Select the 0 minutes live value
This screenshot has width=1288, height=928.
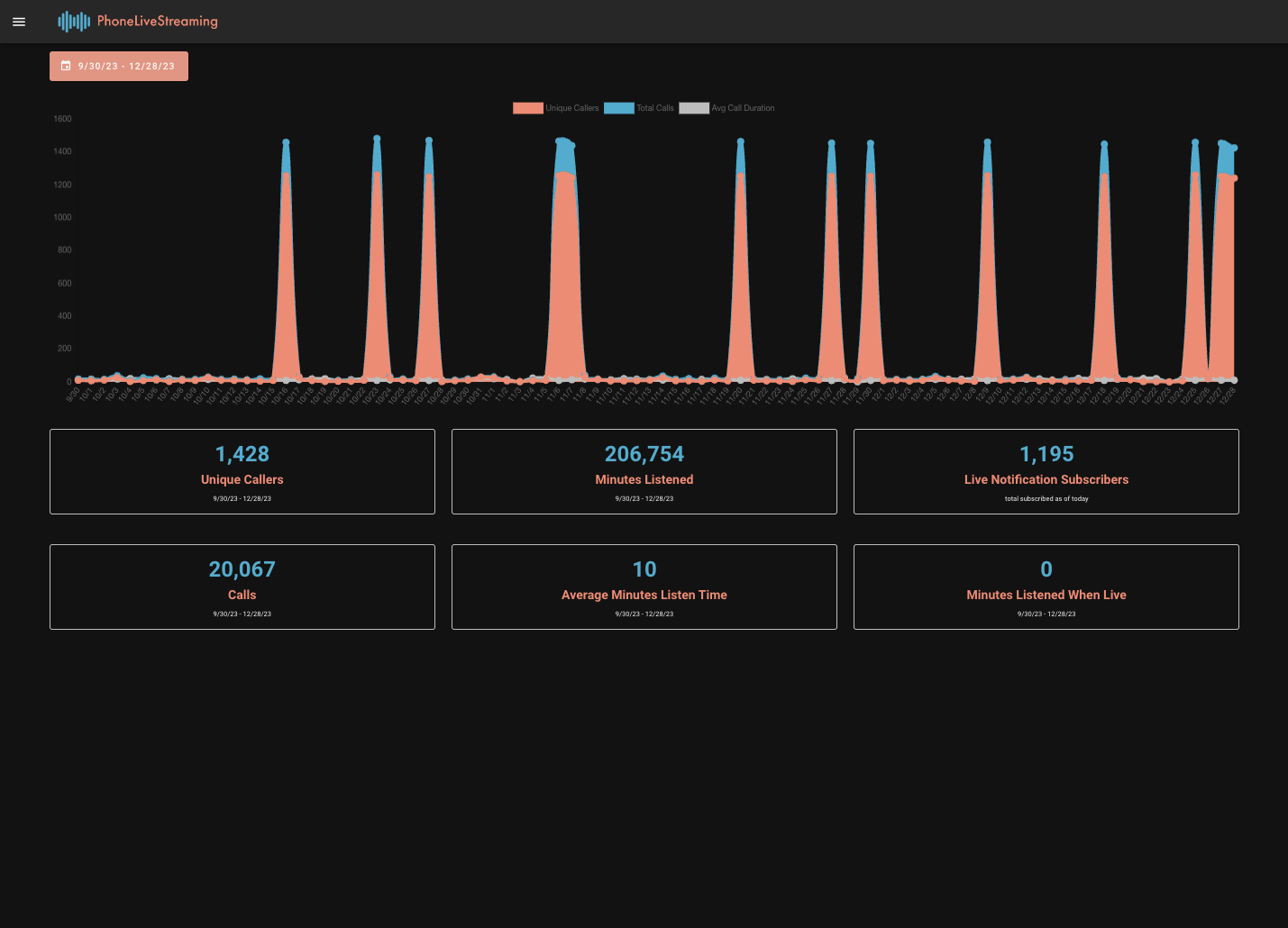coord(1046,569)
